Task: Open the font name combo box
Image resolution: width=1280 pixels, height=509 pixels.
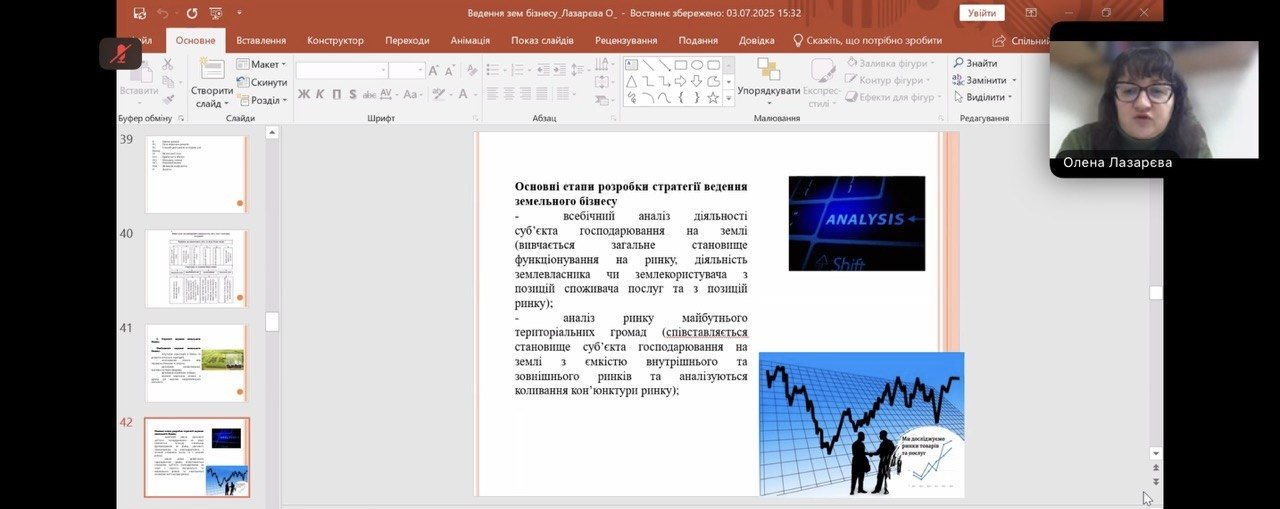Action: [341, 70]
